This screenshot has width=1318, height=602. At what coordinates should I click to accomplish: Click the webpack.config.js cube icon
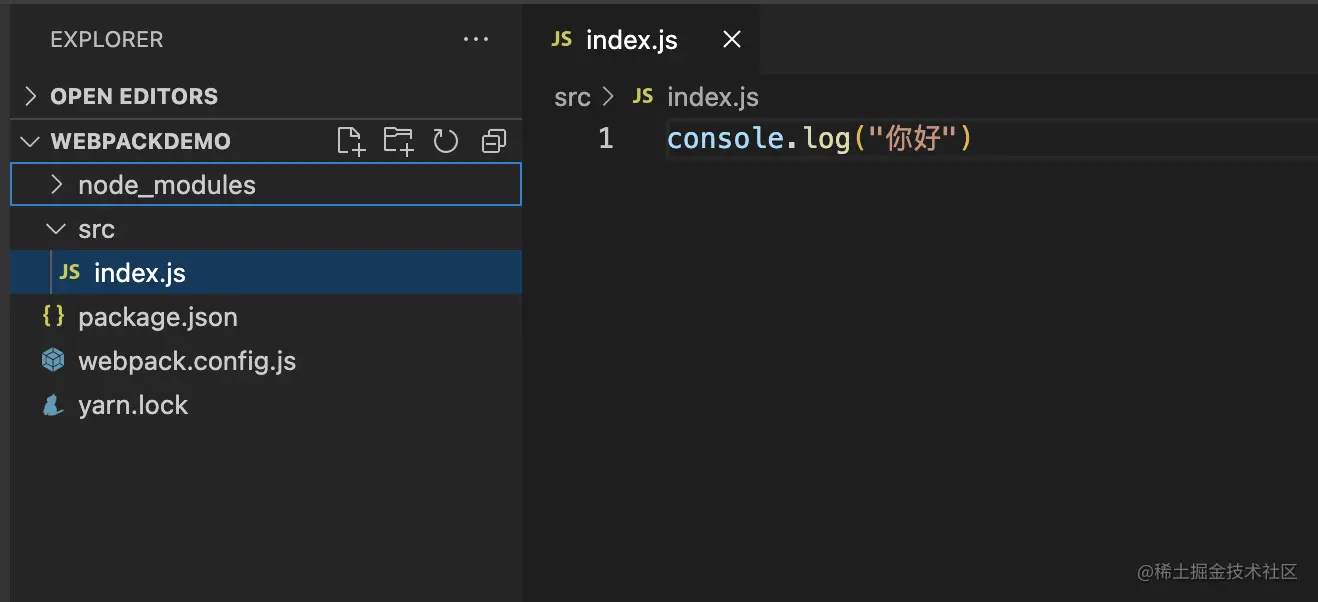53,360
